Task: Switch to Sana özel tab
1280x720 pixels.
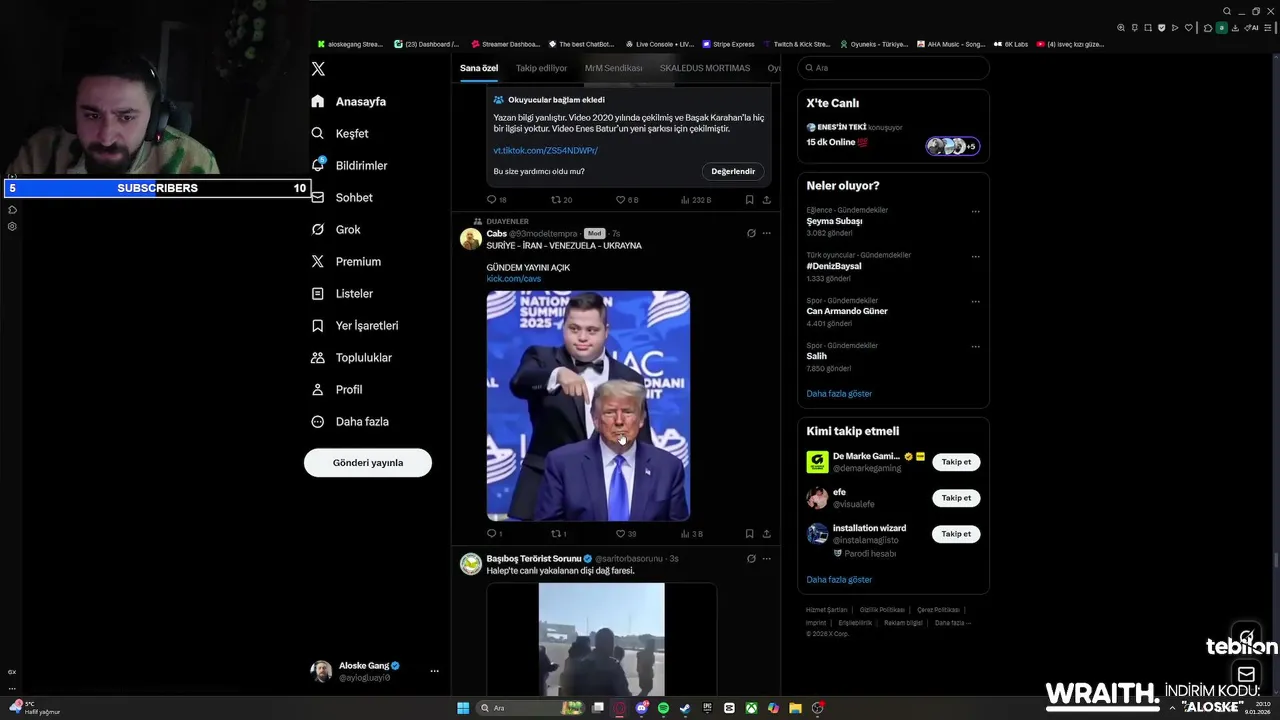Action: [479, 68]
